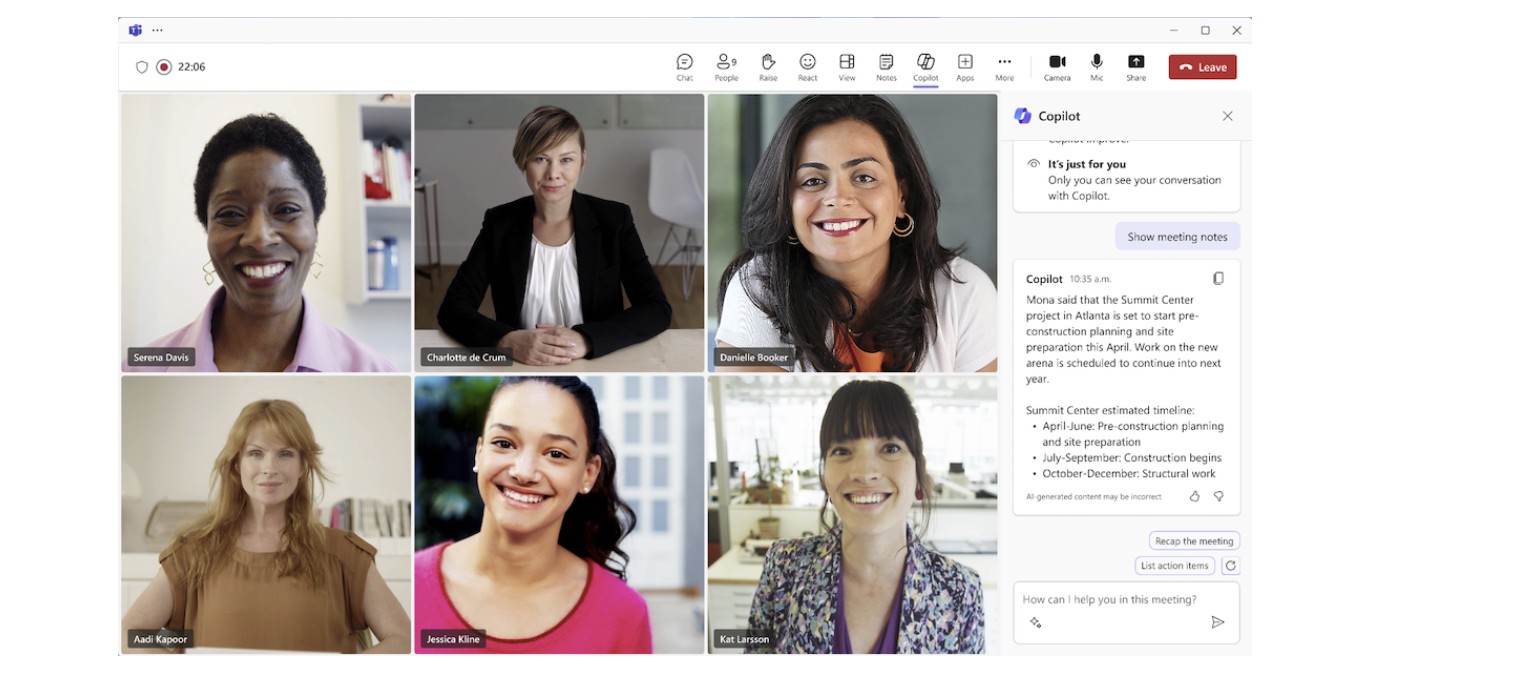The width and height of the screenshot is (1531, 694).
Task: Mute the microphone with Mic button
Action: click(x=1097, y=66)
